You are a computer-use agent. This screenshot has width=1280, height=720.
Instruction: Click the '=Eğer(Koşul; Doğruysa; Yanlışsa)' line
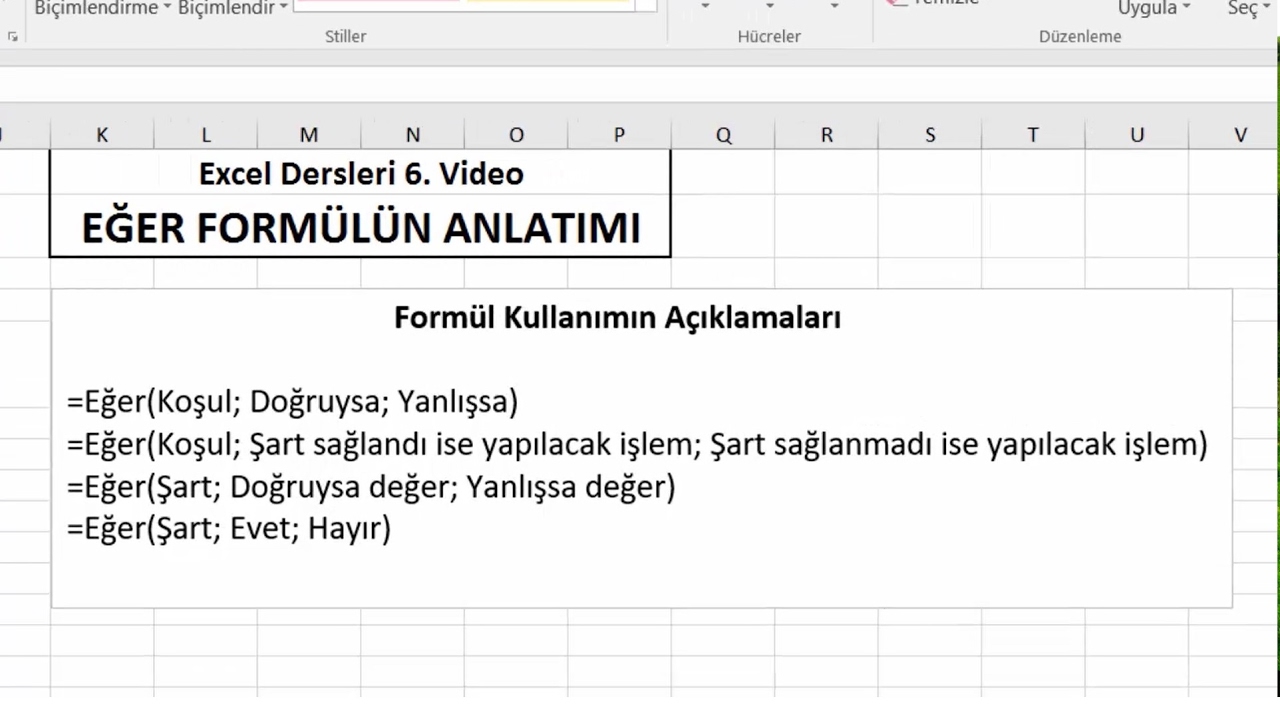tap(292, 402)
